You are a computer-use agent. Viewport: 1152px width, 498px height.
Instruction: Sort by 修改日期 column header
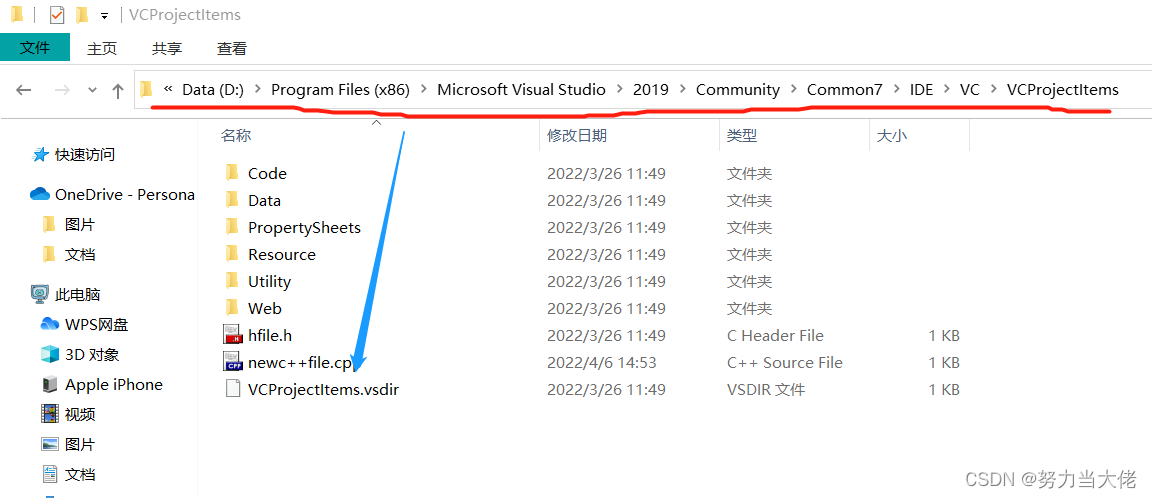577,135
